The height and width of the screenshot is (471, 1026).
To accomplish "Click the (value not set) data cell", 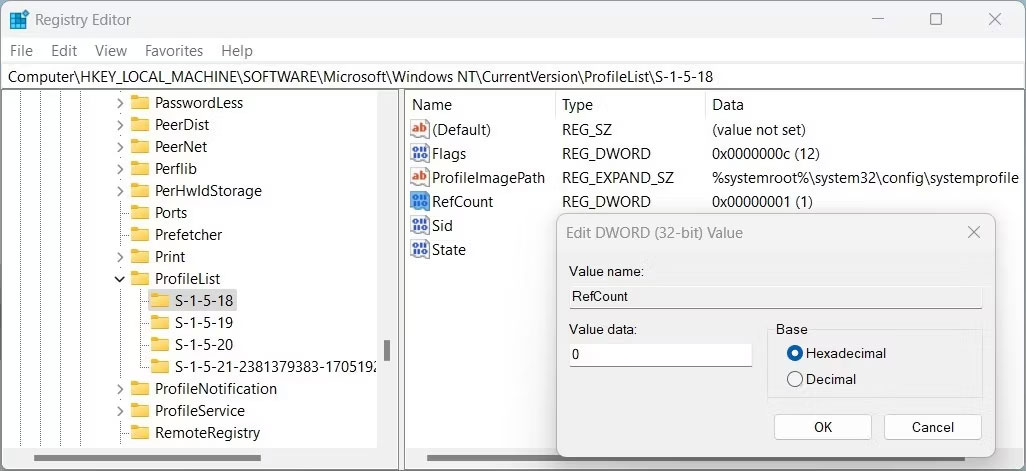I will (x=759, y=130).
